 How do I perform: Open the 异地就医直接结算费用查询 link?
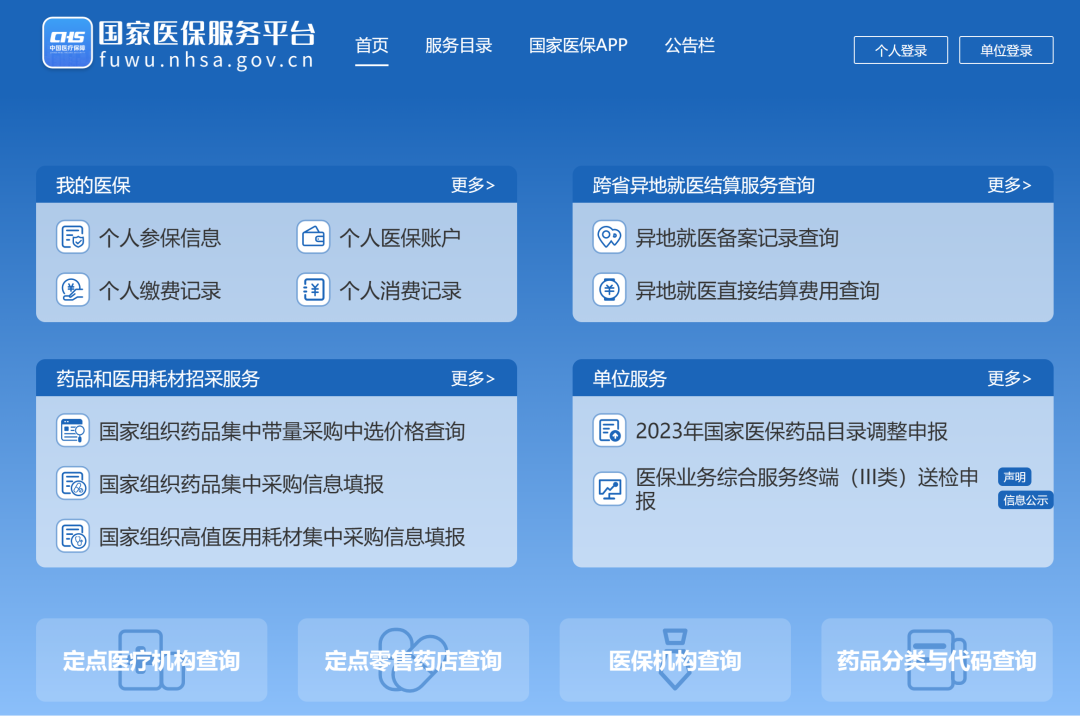point(757,291)
